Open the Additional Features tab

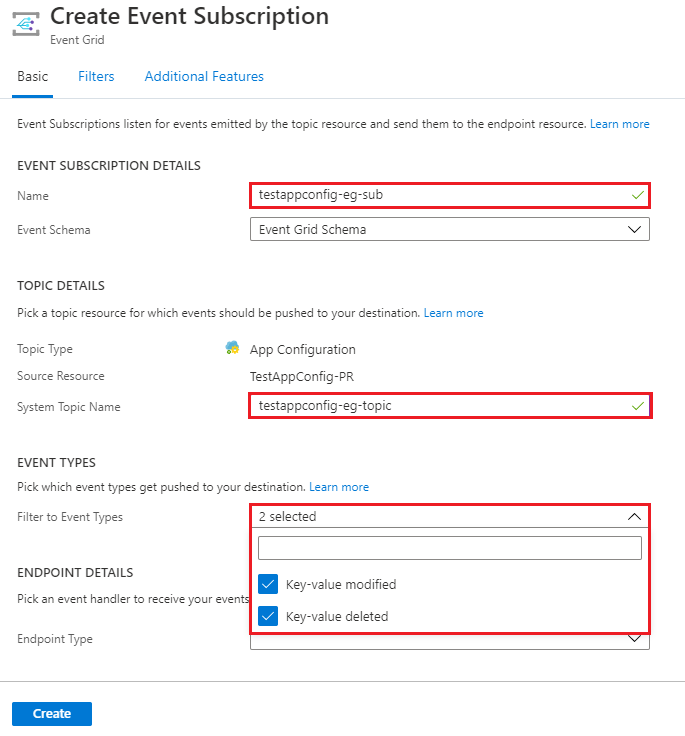coord(204,76)
